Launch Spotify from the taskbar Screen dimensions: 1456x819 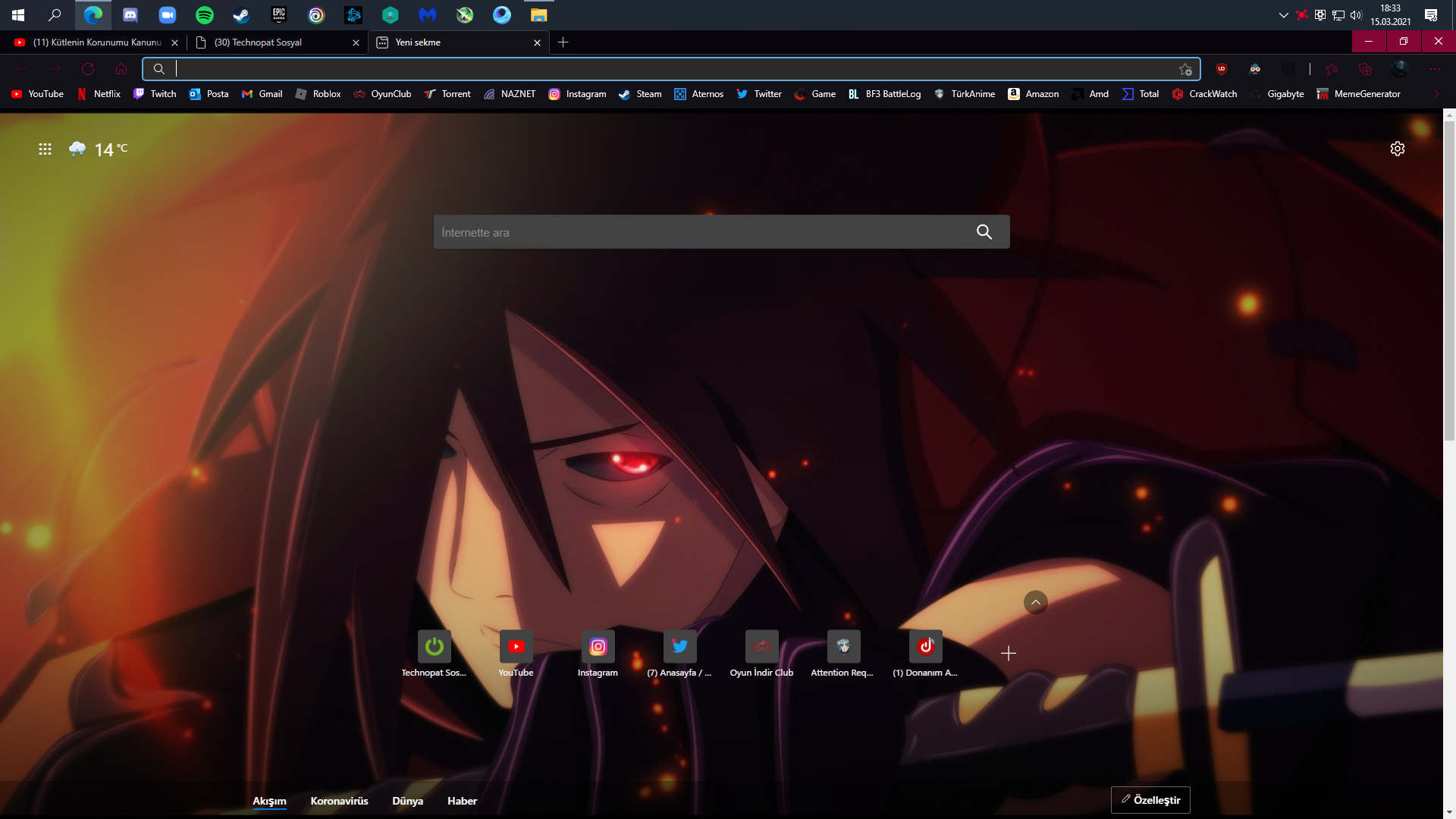(x=204, y=14)
